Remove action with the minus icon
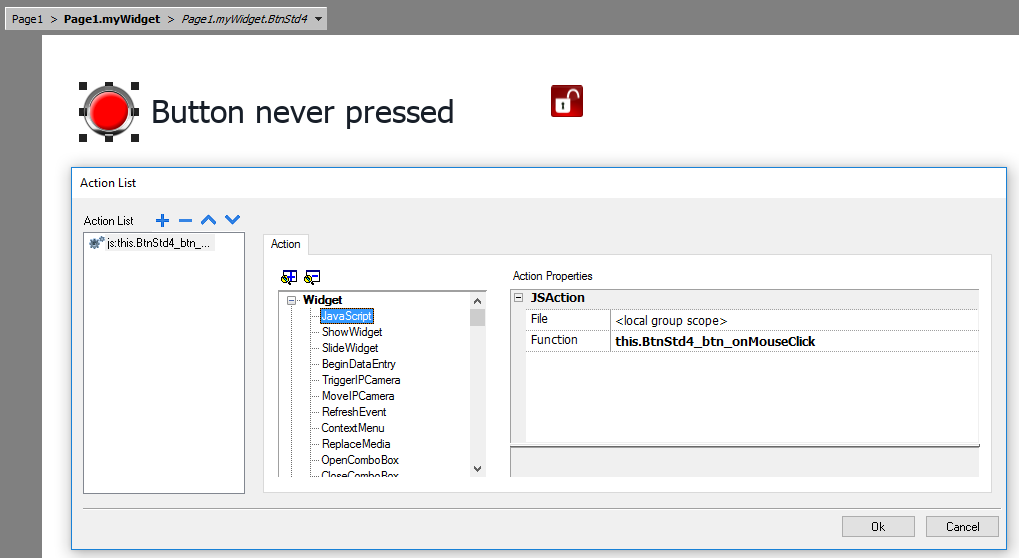Screen dimensions: 1019x558 tap(185, 220)
